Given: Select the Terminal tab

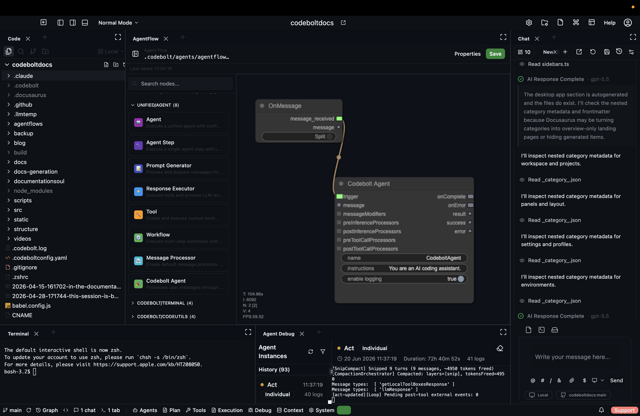Looking at the screenshot, I should tap(18, 334).
